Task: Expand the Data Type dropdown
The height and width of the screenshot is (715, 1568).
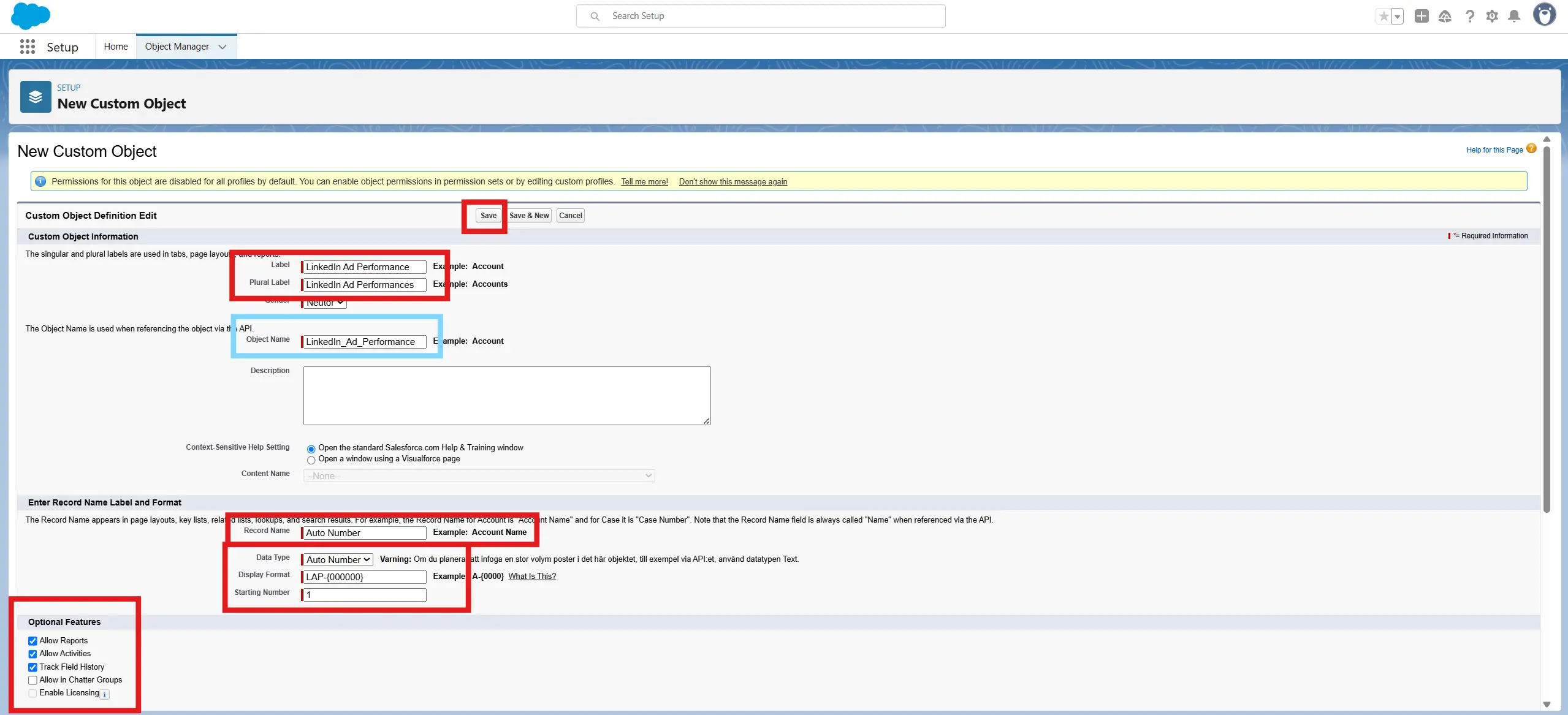Action: tap(338, 559)
